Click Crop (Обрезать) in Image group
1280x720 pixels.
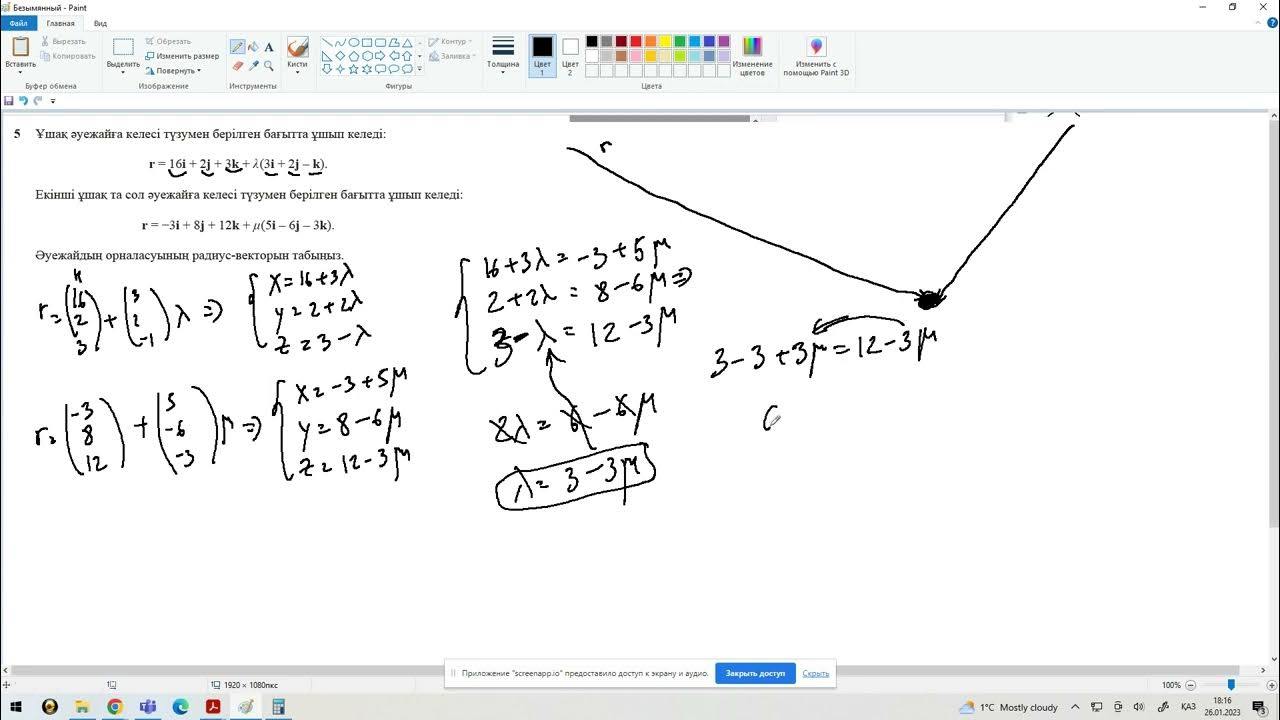click(168, 42)
